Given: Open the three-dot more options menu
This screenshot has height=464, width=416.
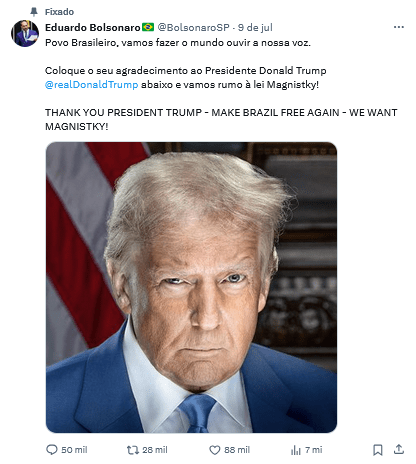Looking at the screenshot, I should click(x=399, y=27).
